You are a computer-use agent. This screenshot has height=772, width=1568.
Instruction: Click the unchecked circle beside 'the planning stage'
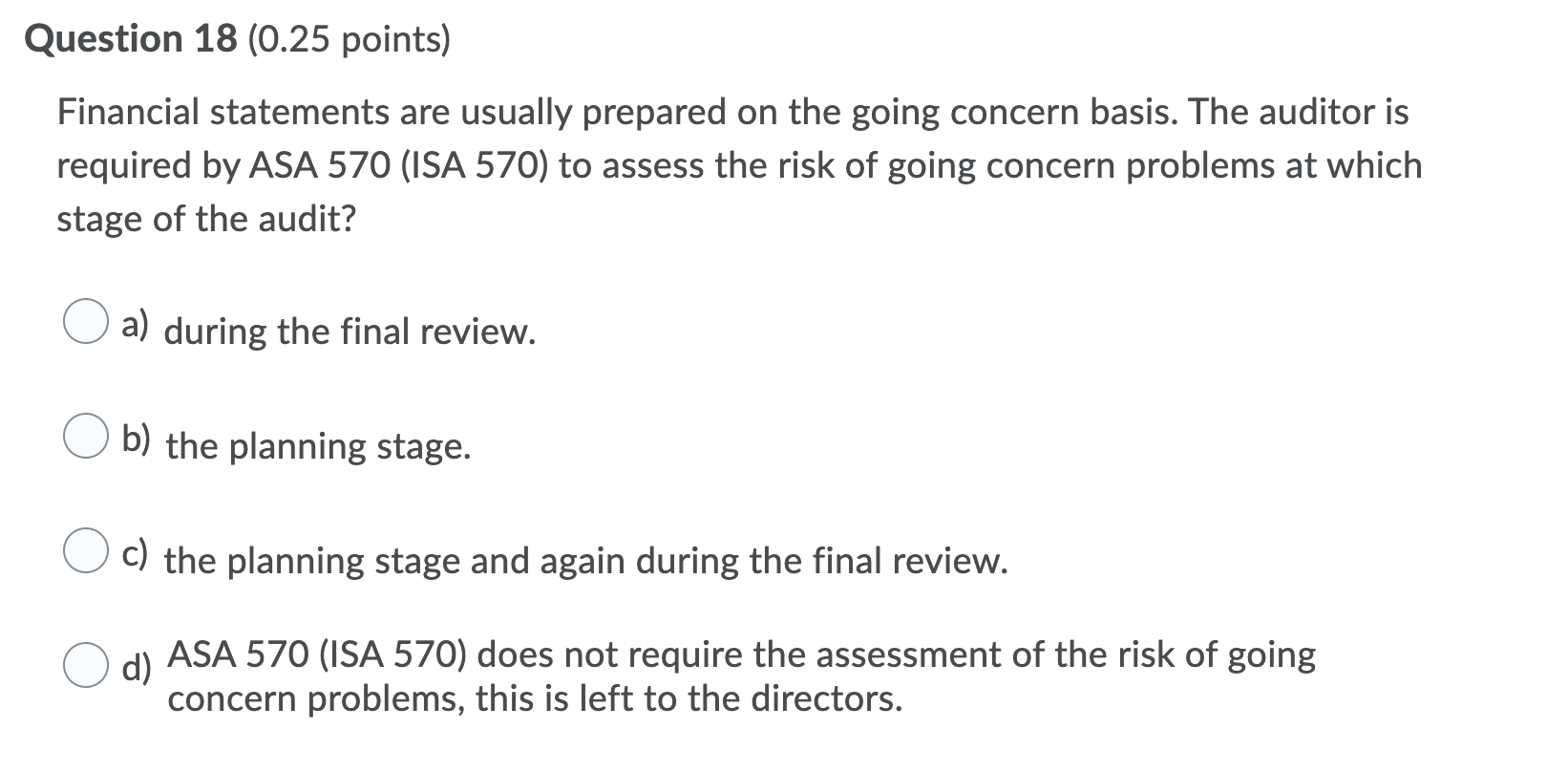tap(87, 438)
